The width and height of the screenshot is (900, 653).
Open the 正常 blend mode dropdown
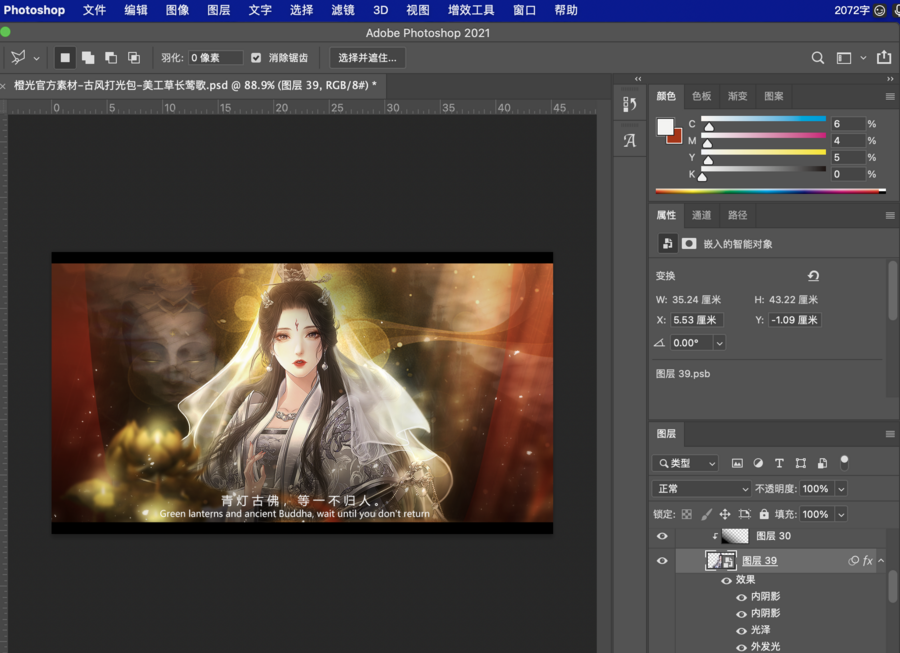click(701, 489)
